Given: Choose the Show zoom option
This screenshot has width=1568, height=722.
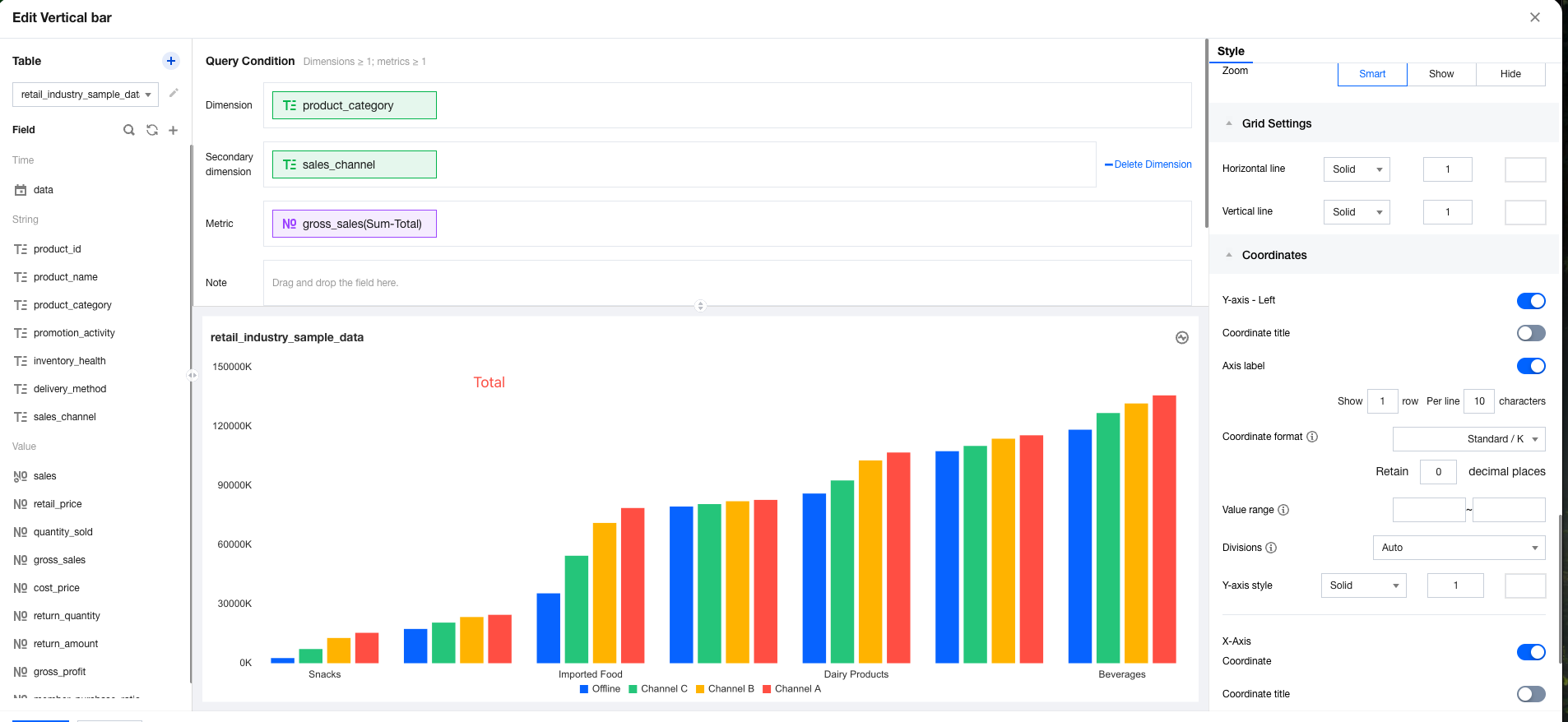Looking at the screenshot, I should click(1441, 74).
